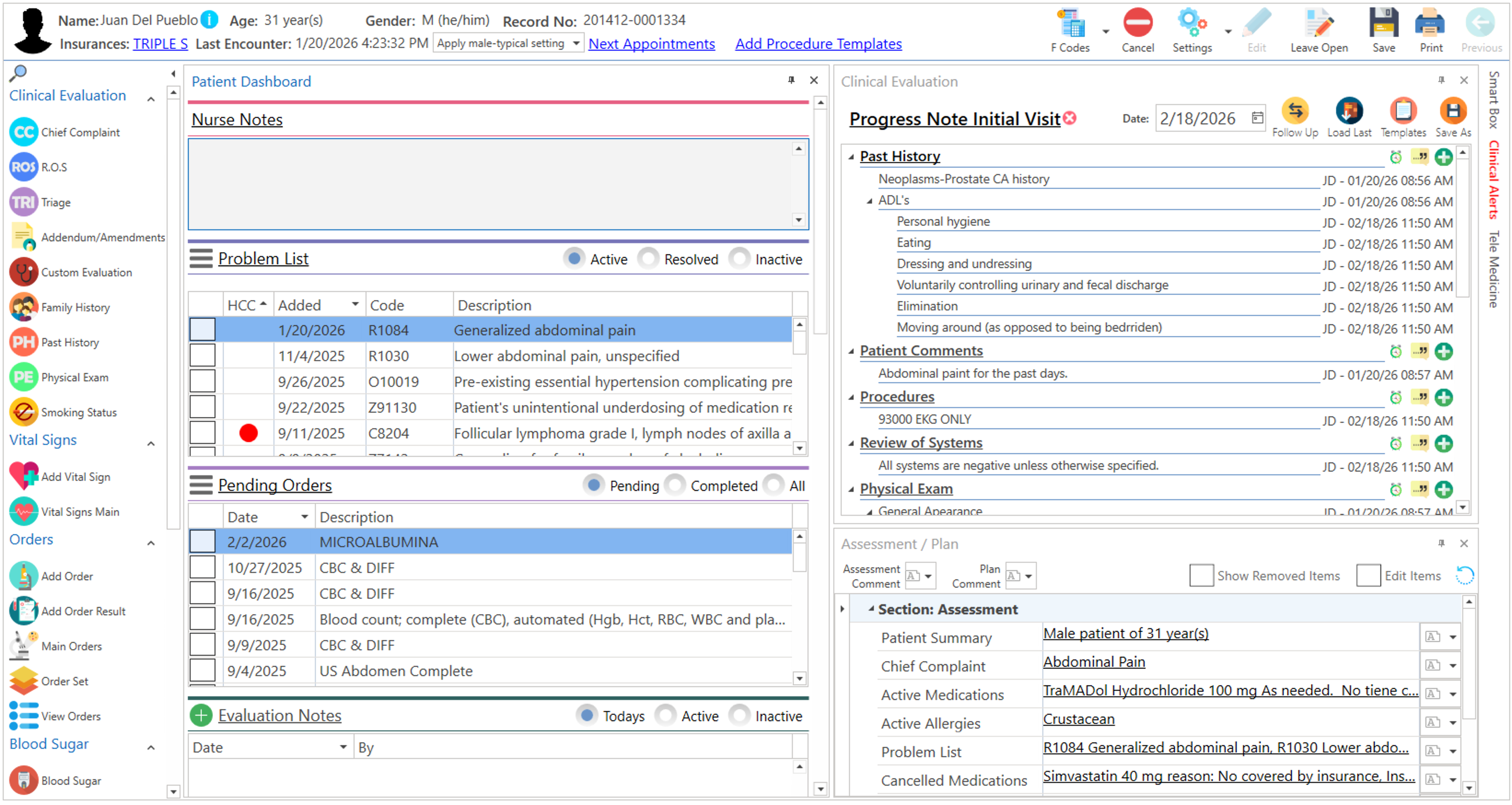Tick the checkbox for the MICROALBUMINA order

coord(203,542)
